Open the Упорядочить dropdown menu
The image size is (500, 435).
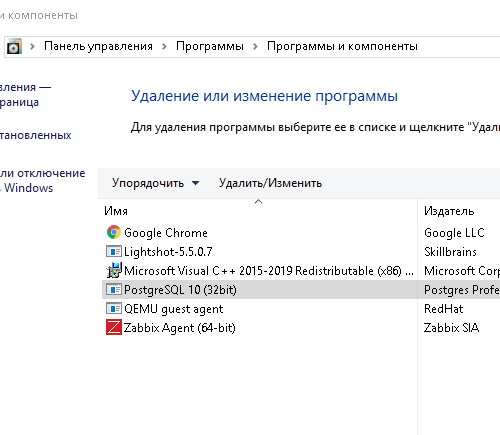155,183
